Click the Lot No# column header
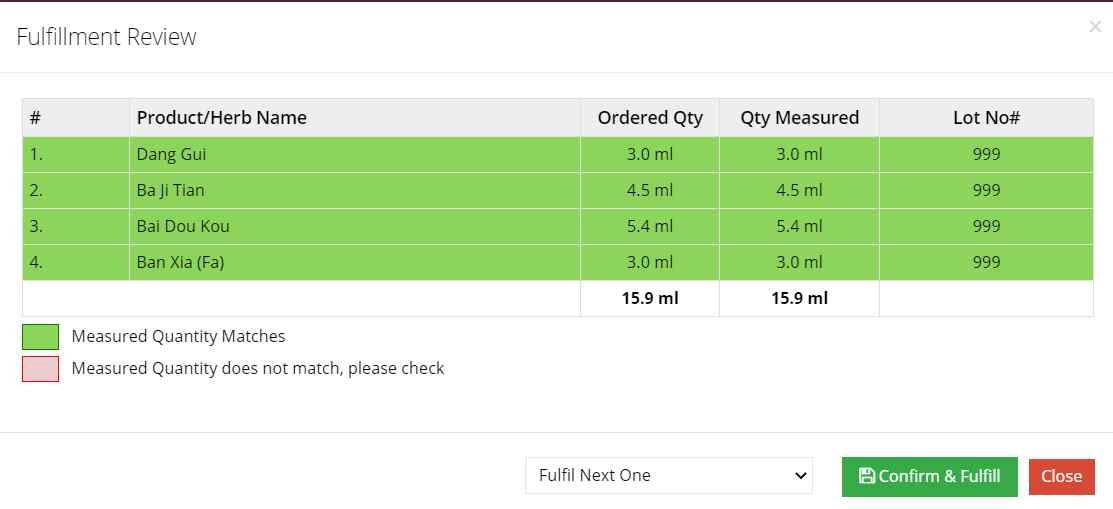This screenshot has height=509, width=1113. 986,117
